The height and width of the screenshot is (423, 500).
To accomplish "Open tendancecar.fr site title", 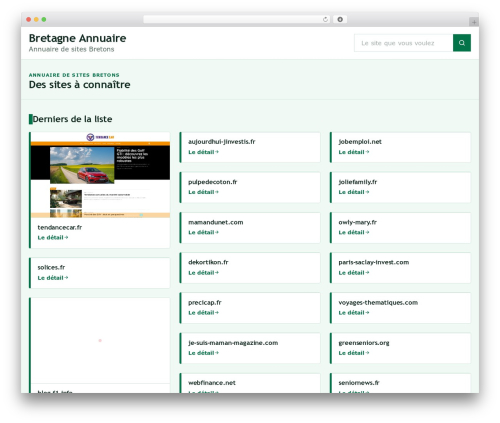I will pyautogui.click(x=60, y=227).
